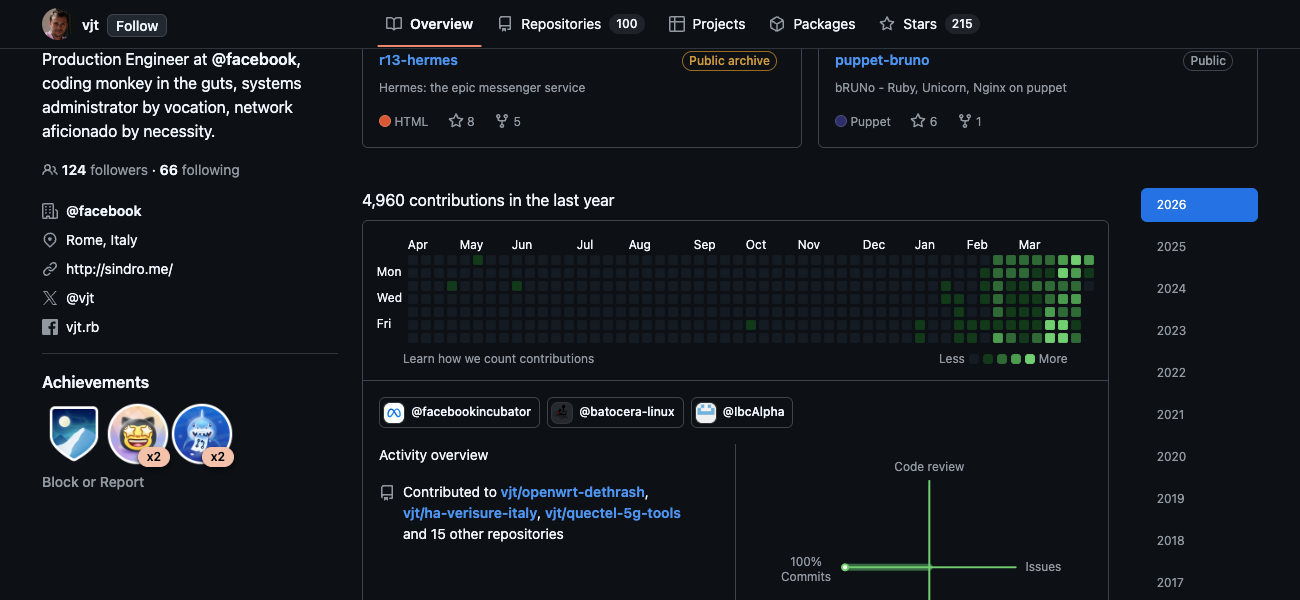The height and width of the screenshot is (600, 1300).
Task: Open the vjt/openwrt-dethrash contribution link
Action: [572, 491]
